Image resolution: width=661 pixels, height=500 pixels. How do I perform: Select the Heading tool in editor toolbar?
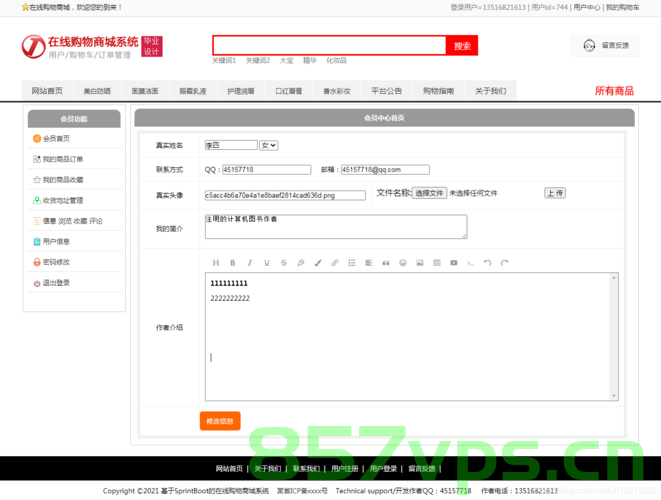click(215, 263)
